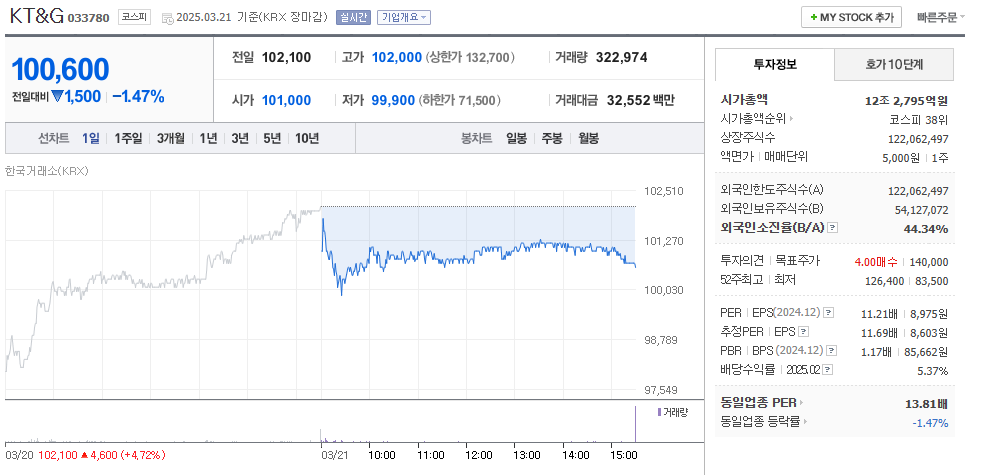
Task: Select the 5년 line chart period
Action: (x=272, y=138)
